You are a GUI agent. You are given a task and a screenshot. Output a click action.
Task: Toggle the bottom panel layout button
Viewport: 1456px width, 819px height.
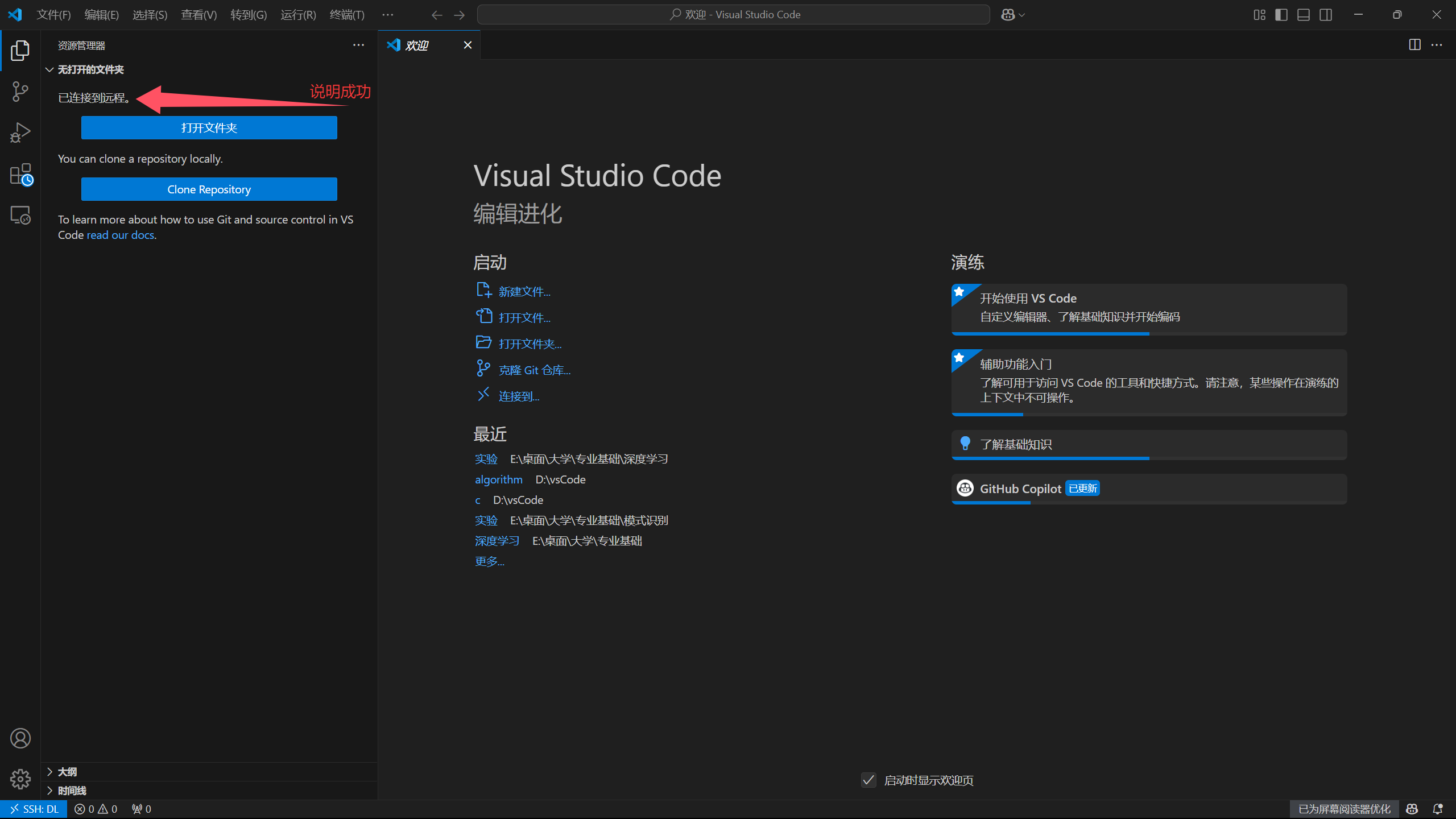coord(1304,15)
